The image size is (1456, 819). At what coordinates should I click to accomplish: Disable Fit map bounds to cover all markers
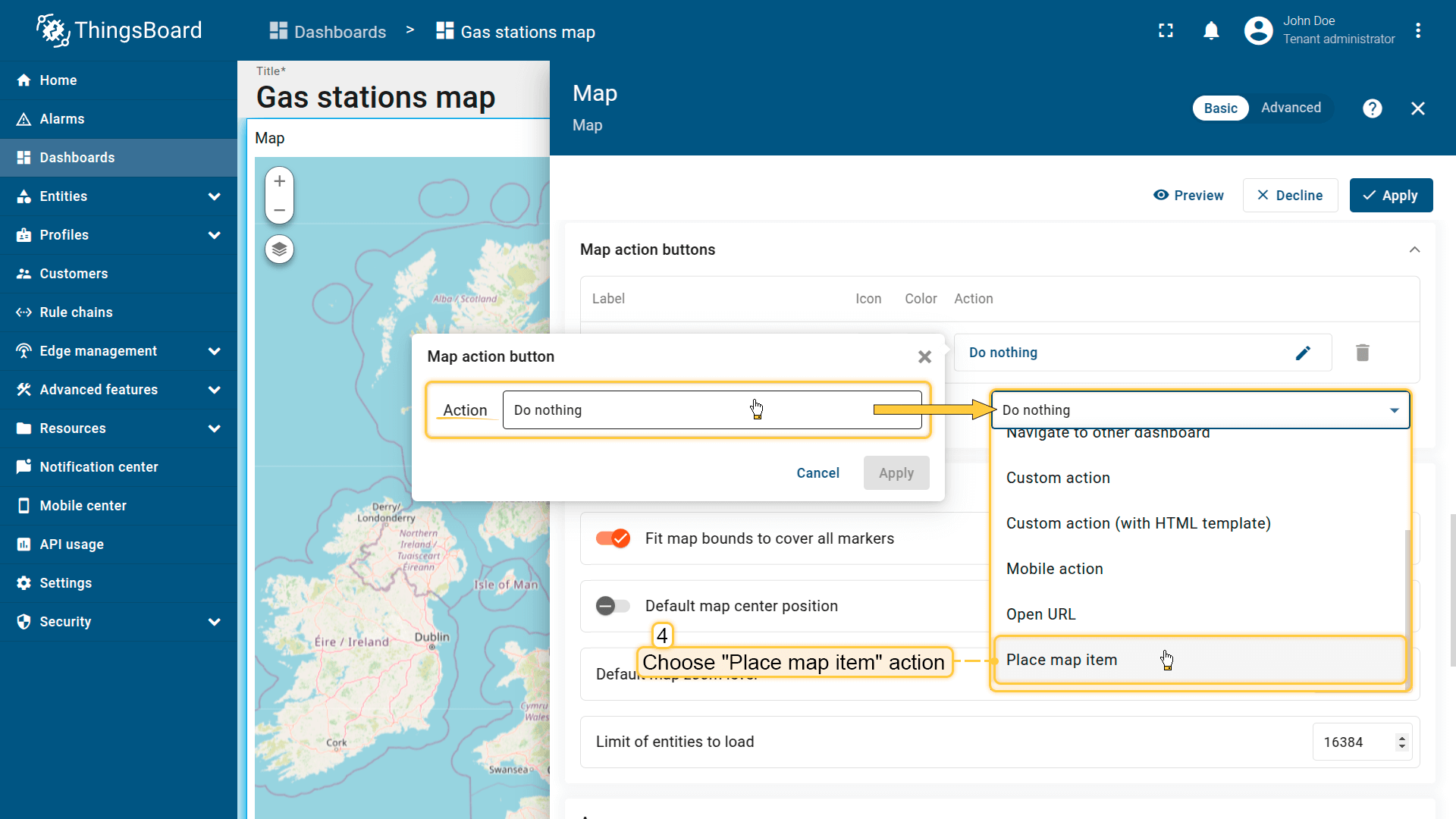tap(613, 538)
